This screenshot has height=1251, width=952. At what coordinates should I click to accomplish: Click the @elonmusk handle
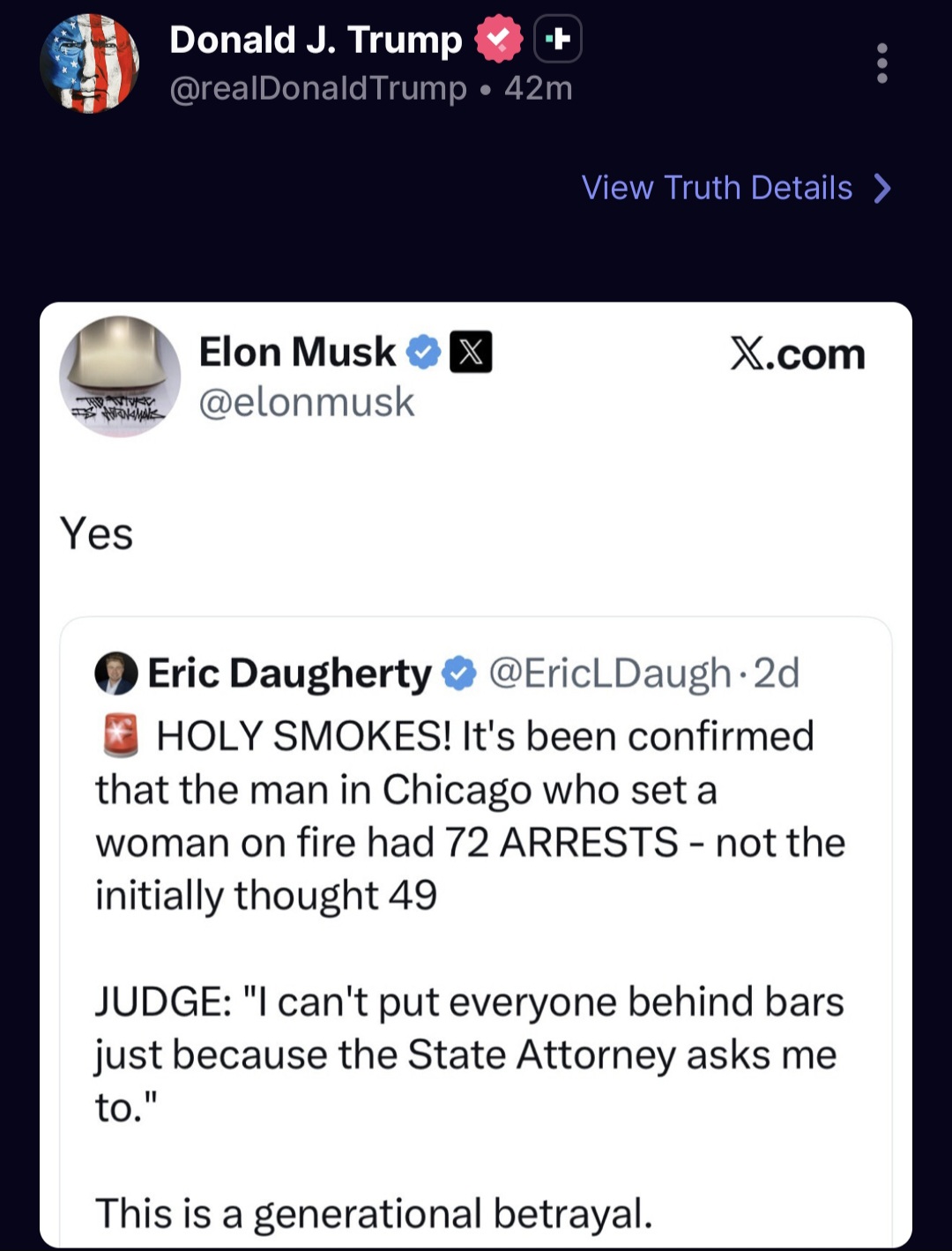[304, 402]
